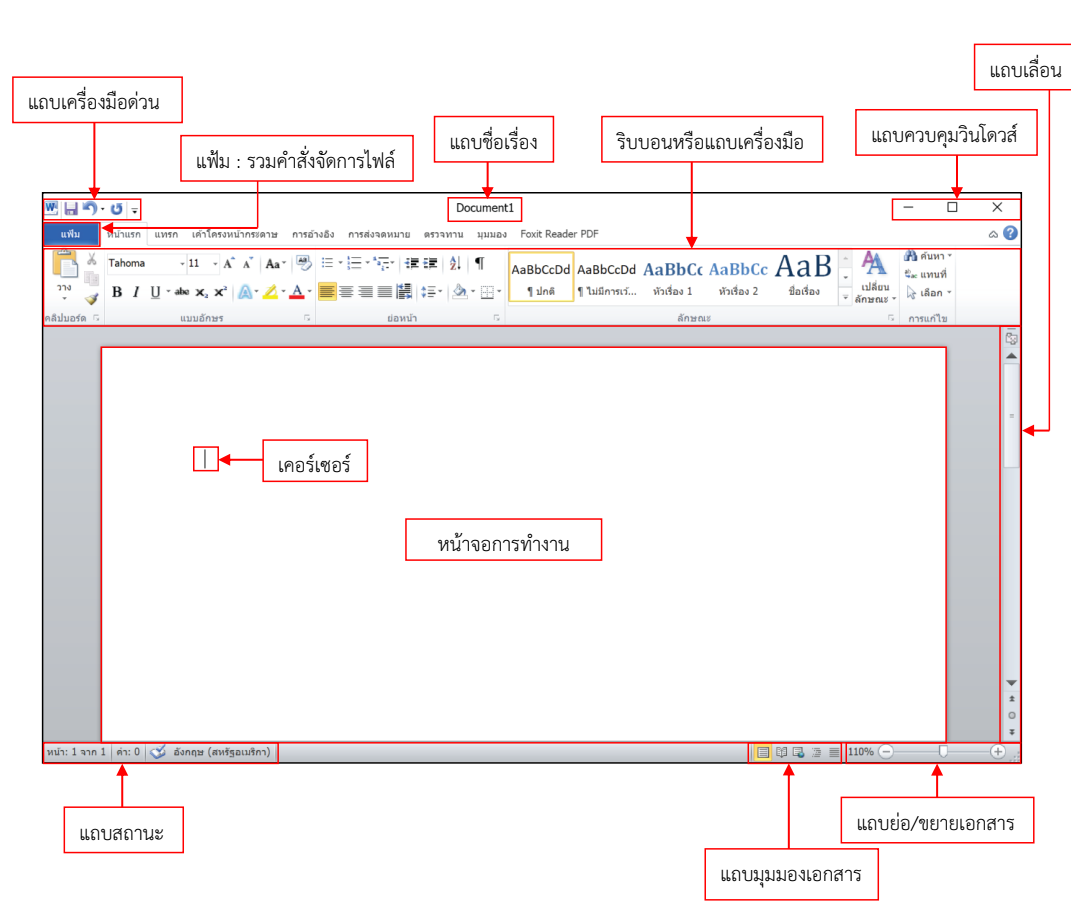The image size is (1071, 917).
Task: Click the Save icon in Quick Access Toolbar
Action: point(71,209)
